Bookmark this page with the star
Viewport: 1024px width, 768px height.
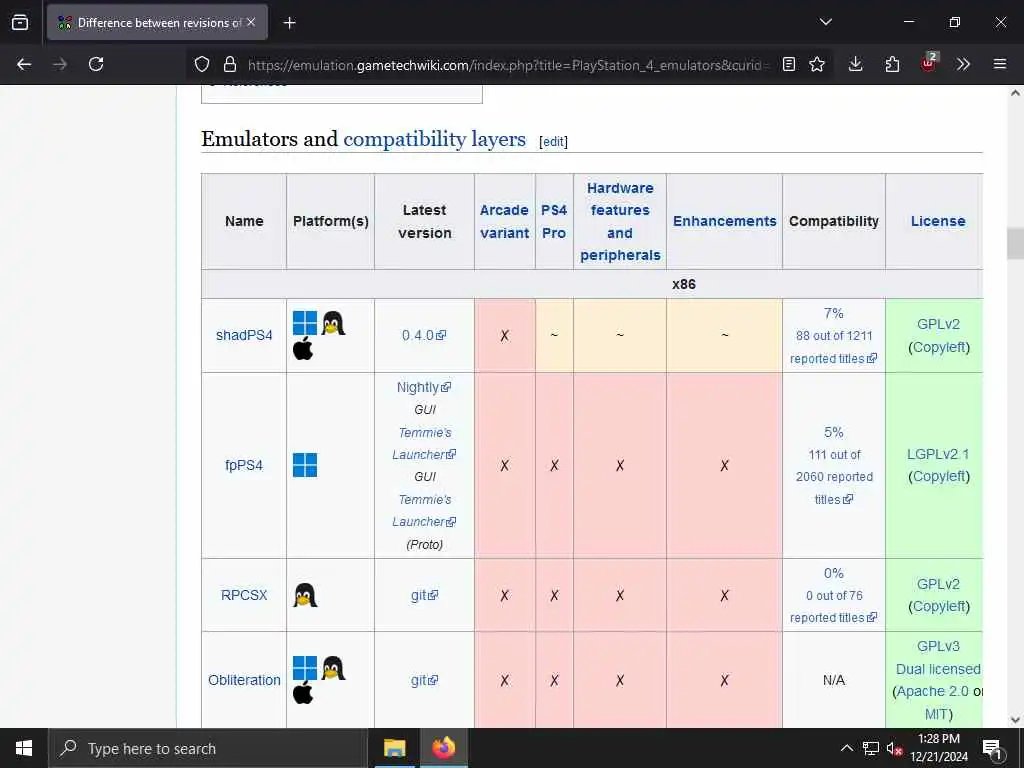click(x=817, y=64)
